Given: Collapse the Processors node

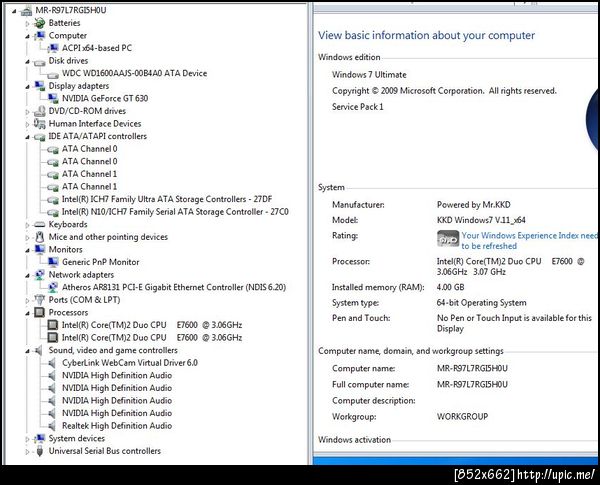Looking at the screenshot, I should click(x=27, y=313).
